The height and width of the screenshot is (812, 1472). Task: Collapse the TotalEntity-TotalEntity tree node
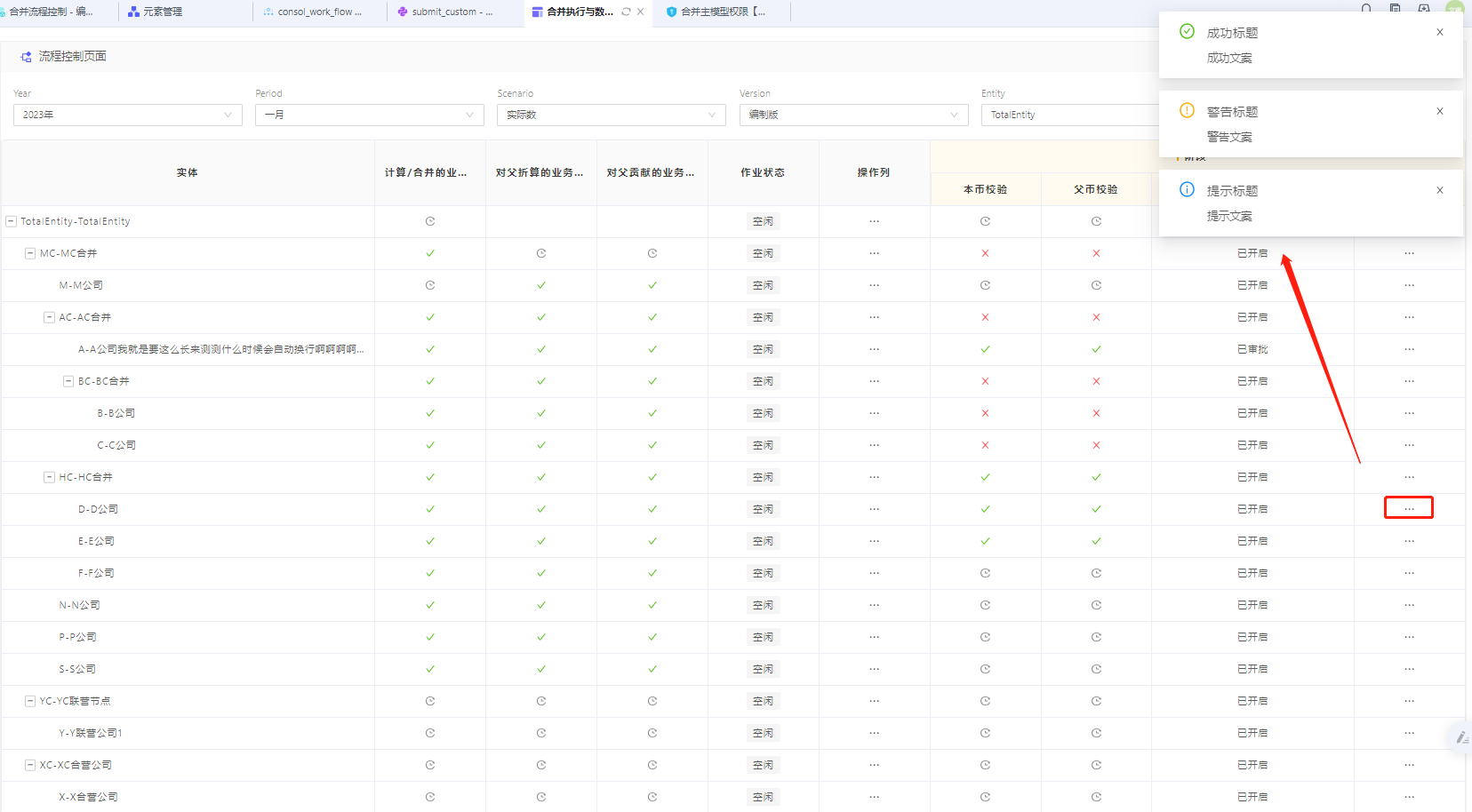point(12,221)
